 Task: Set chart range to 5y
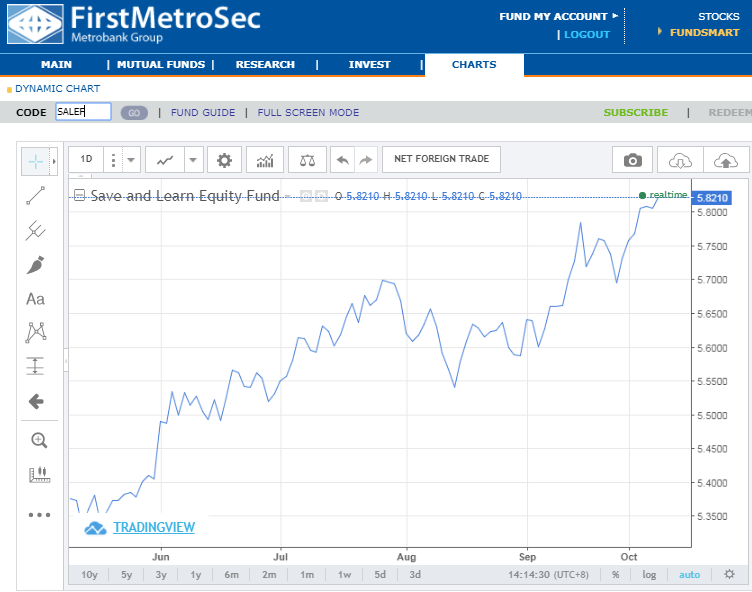pos(126,574)
